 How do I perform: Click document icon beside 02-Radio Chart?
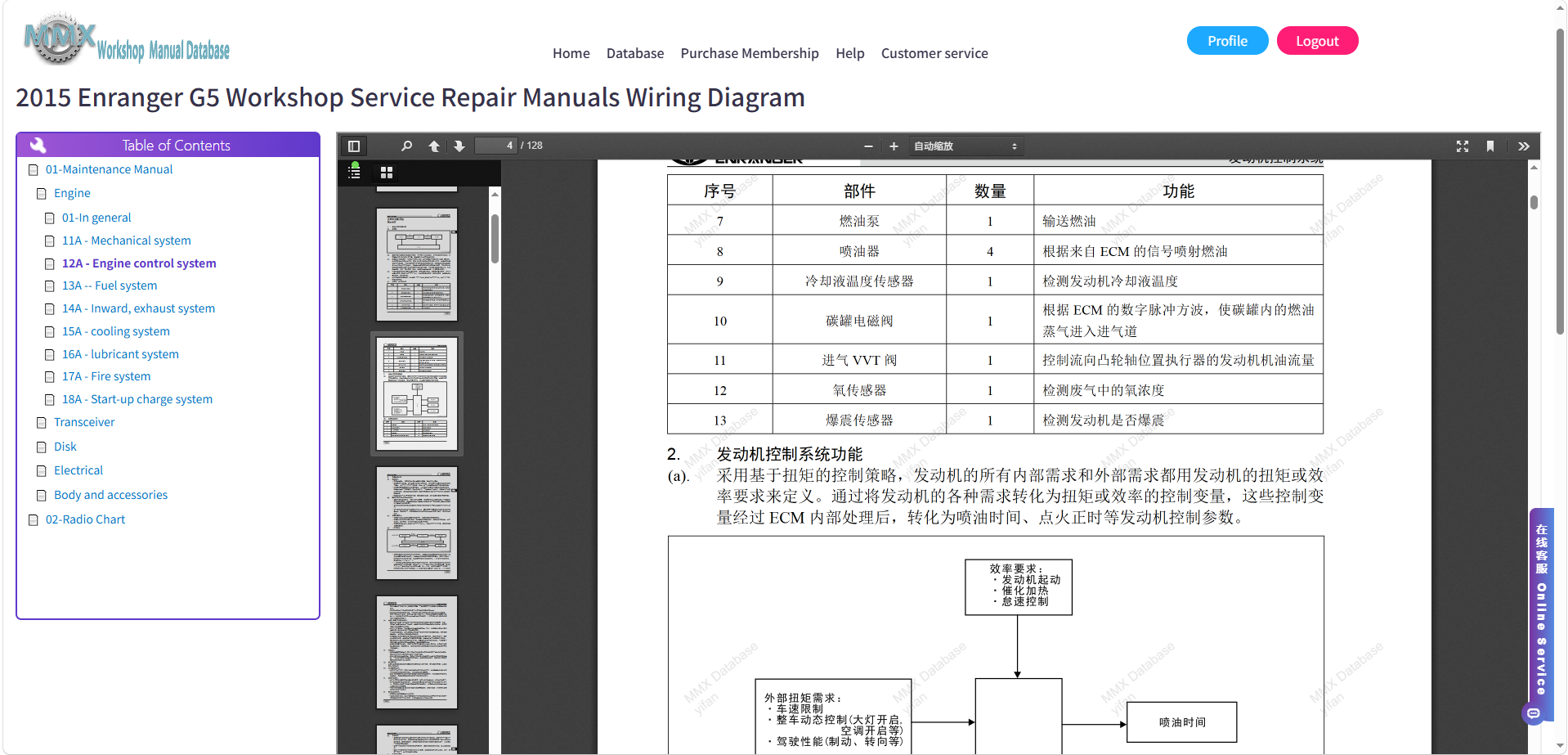coord(34,520)
